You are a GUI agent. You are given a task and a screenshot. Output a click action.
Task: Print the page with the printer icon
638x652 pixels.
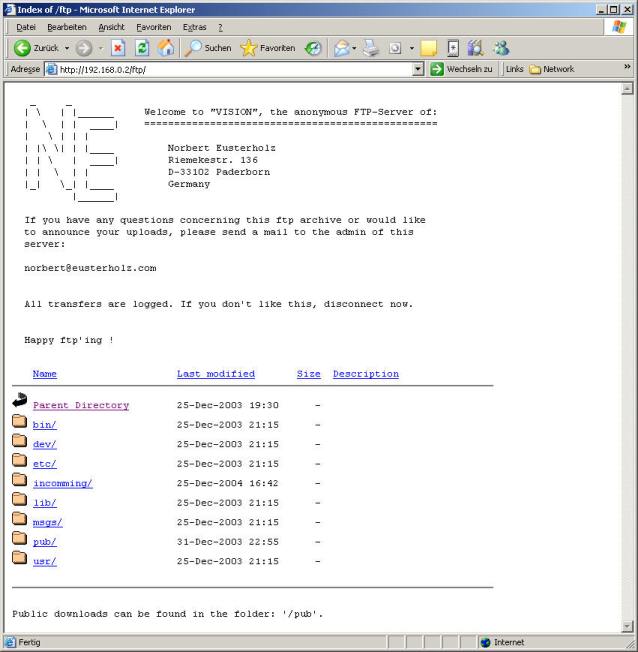click(371, 48)
